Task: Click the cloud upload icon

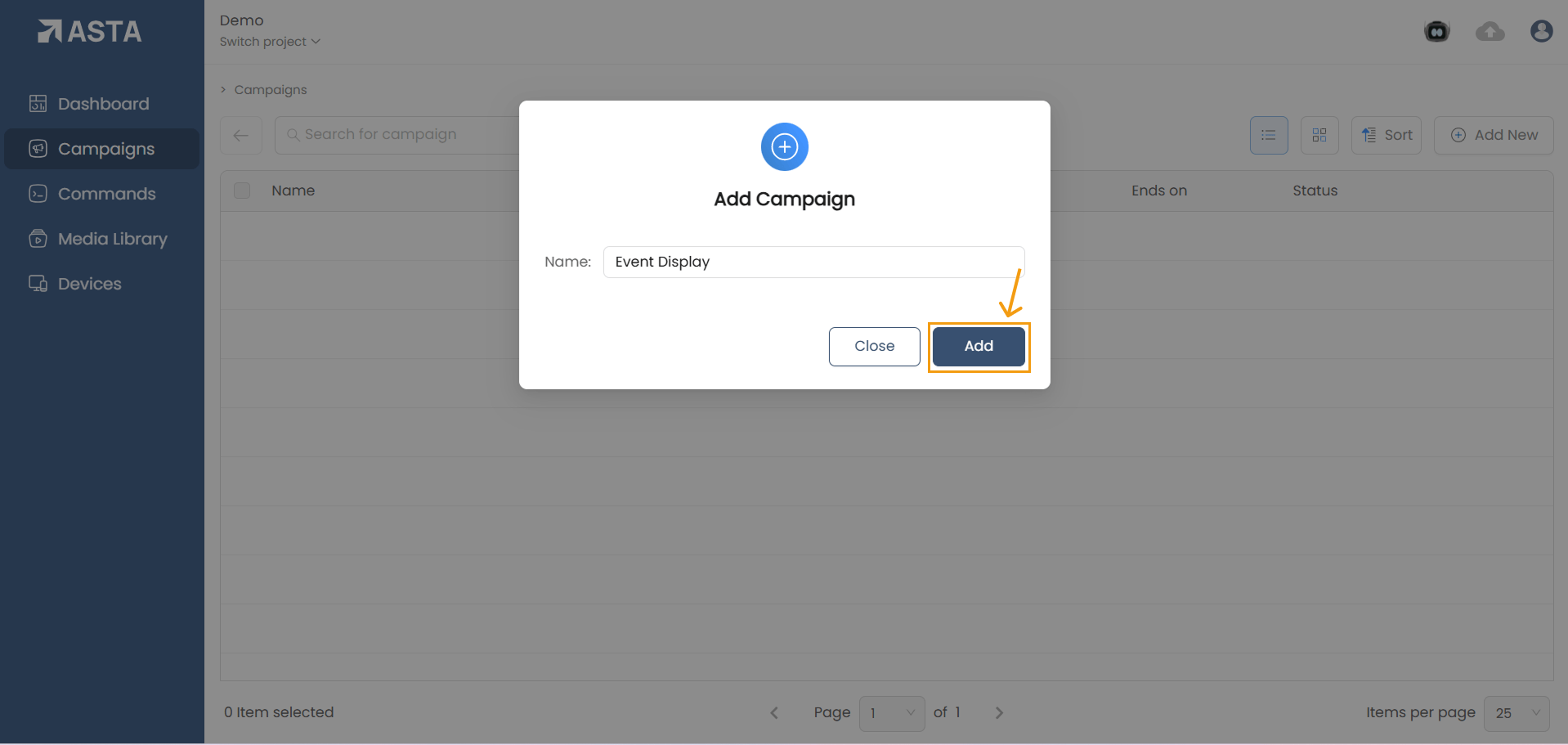Action: click(x=1490, y=32)
